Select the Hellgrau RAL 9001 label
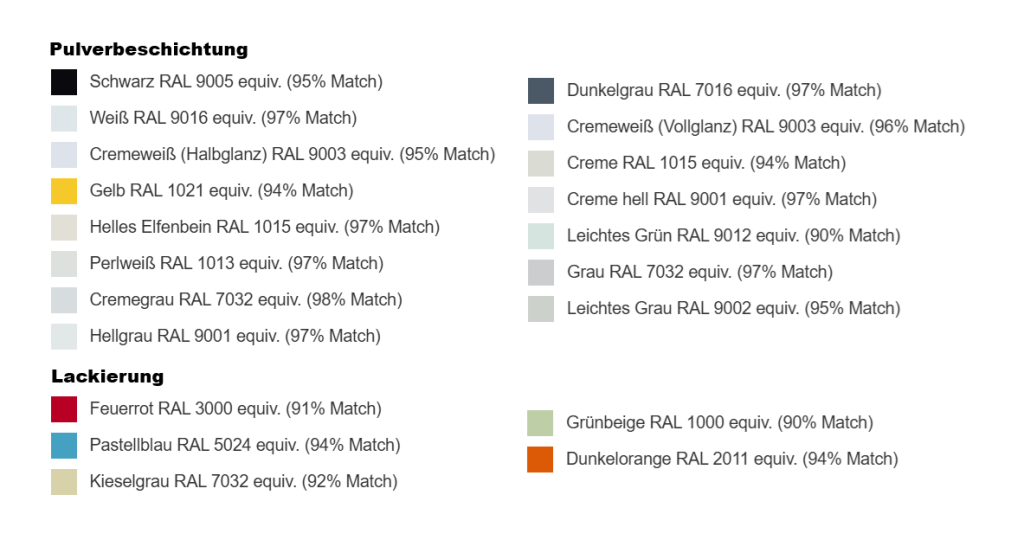The height and width of the screenshot is (540, 1024). tap(235, 336)
